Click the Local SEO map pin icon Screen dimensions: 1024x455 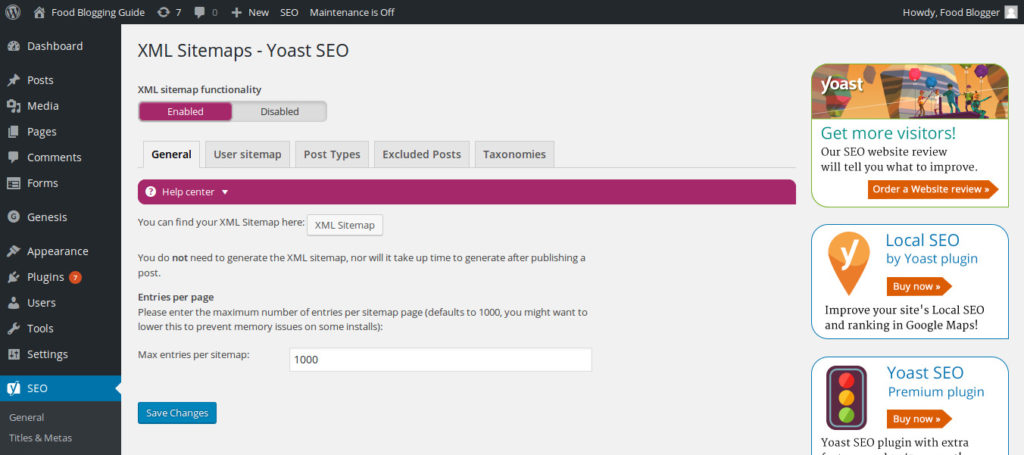848,263
